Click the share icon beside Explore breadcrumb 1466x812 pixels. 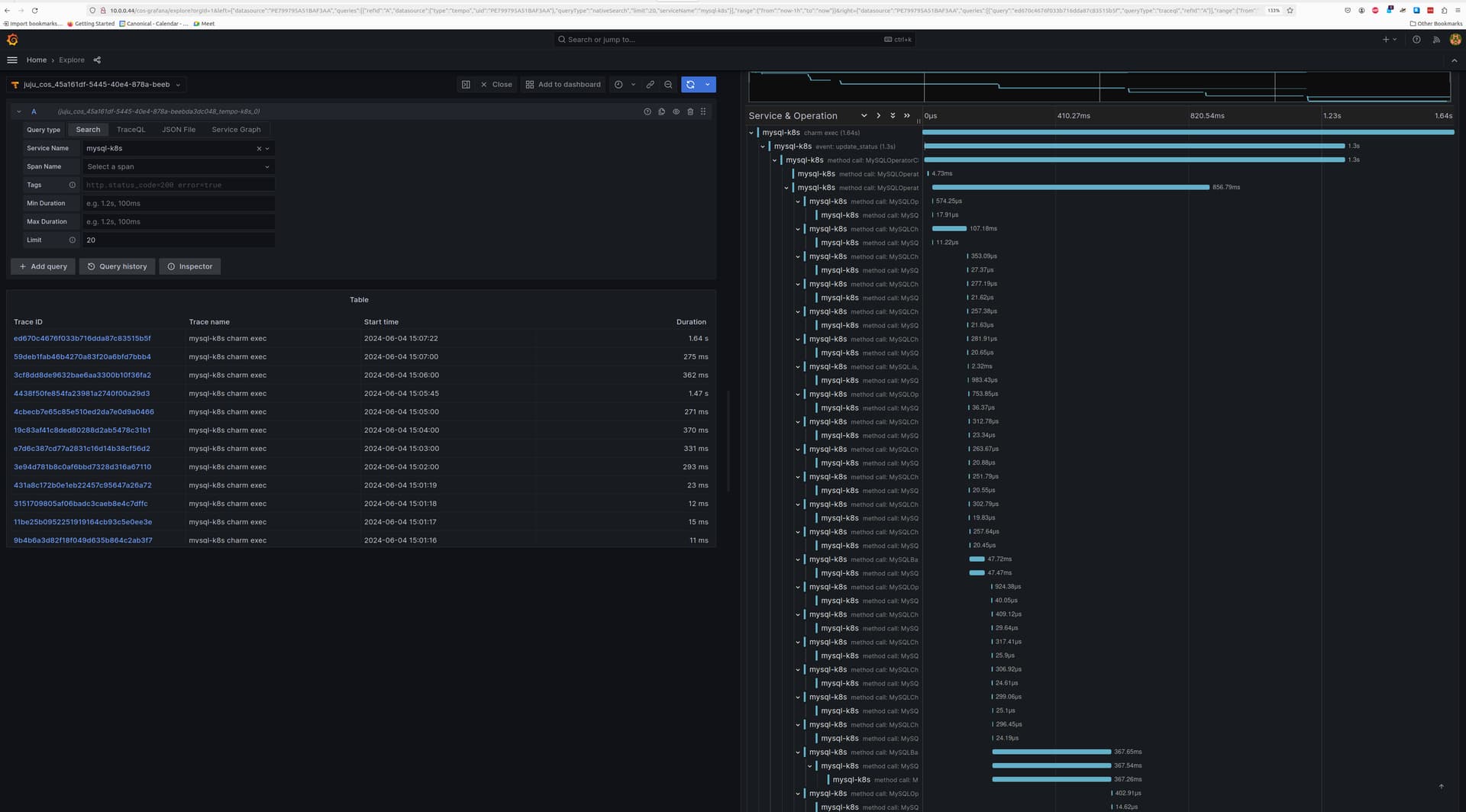(x=97, y=60)
